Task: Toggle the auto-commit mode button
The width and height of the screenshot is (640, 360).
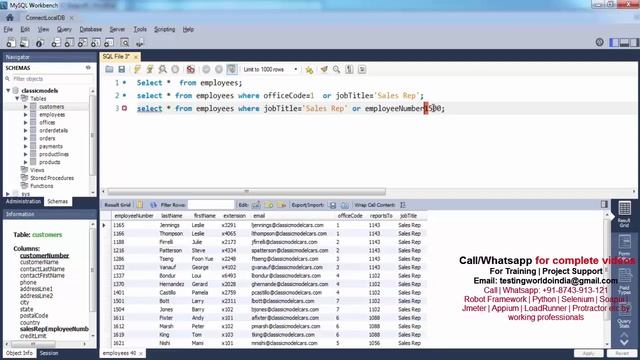Action: coord(231,69)
